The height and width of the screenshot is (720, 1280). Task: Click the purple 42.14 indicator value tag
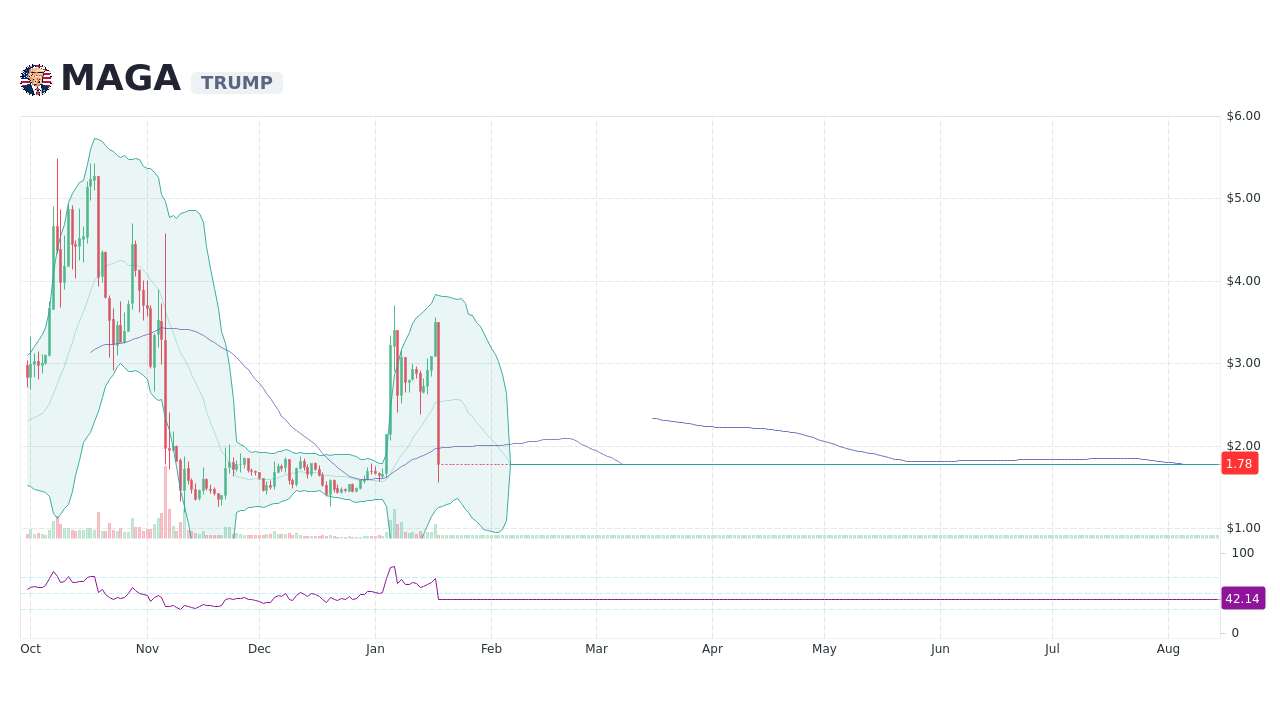pos(1242,598)
